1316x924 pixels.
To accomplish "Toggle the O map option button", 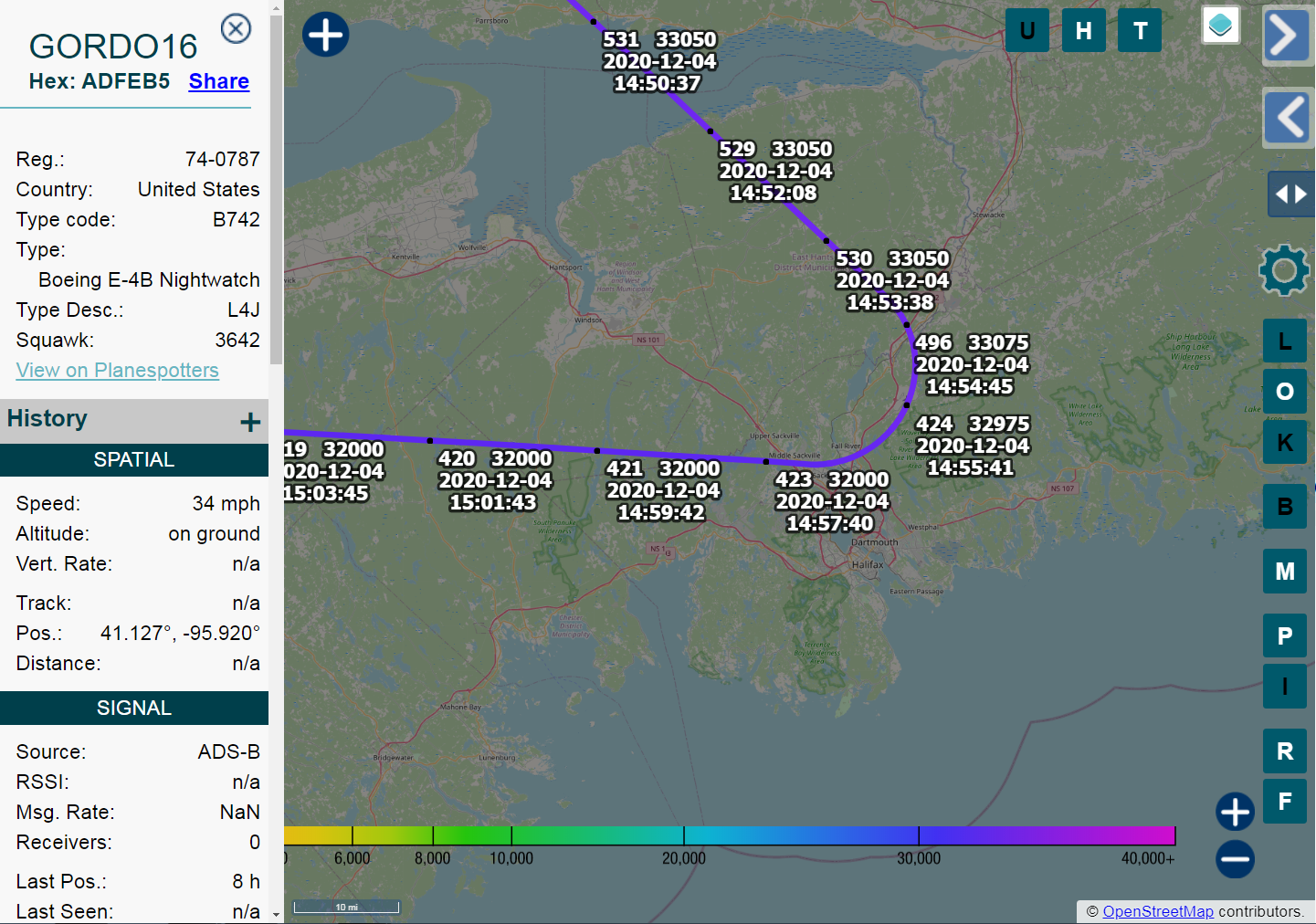I will coord(1285,392).
